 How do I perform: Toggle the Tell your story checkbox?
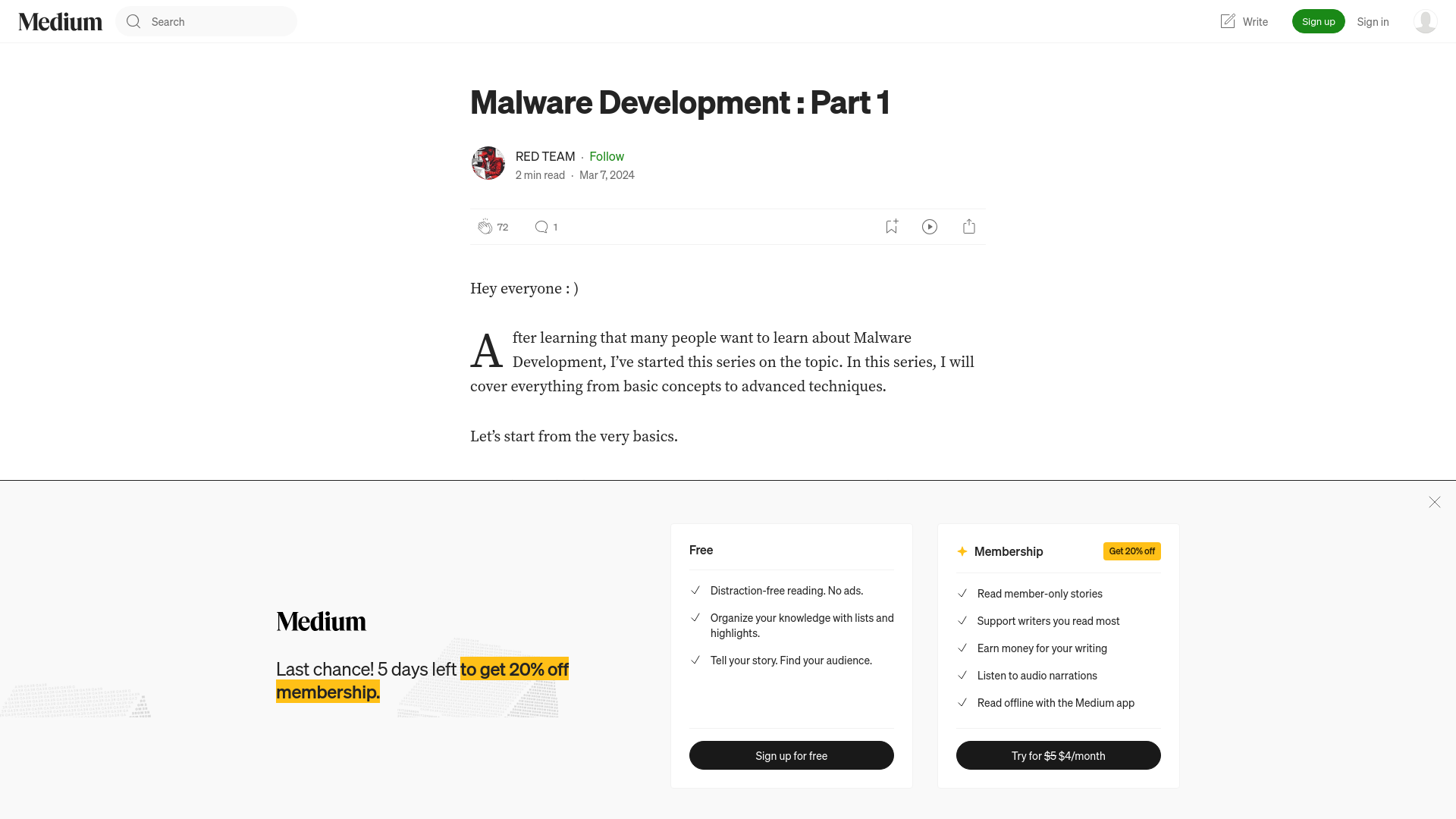tap(695, 660)
